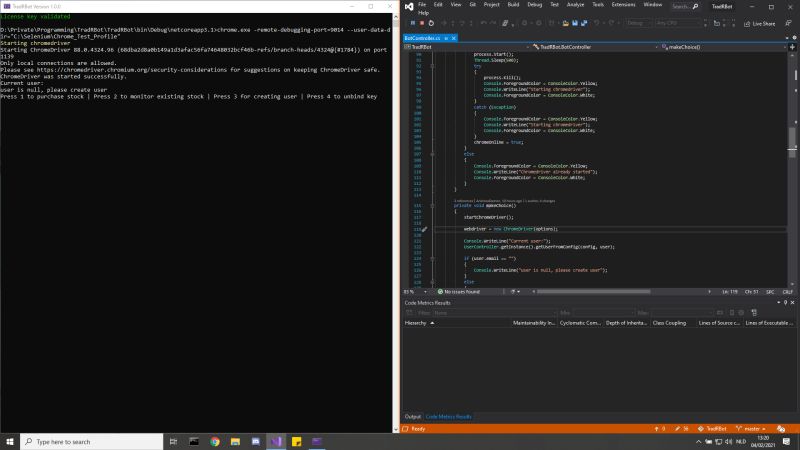Stop debugging with the red square
800x450 pixels.
coord(422,23)
